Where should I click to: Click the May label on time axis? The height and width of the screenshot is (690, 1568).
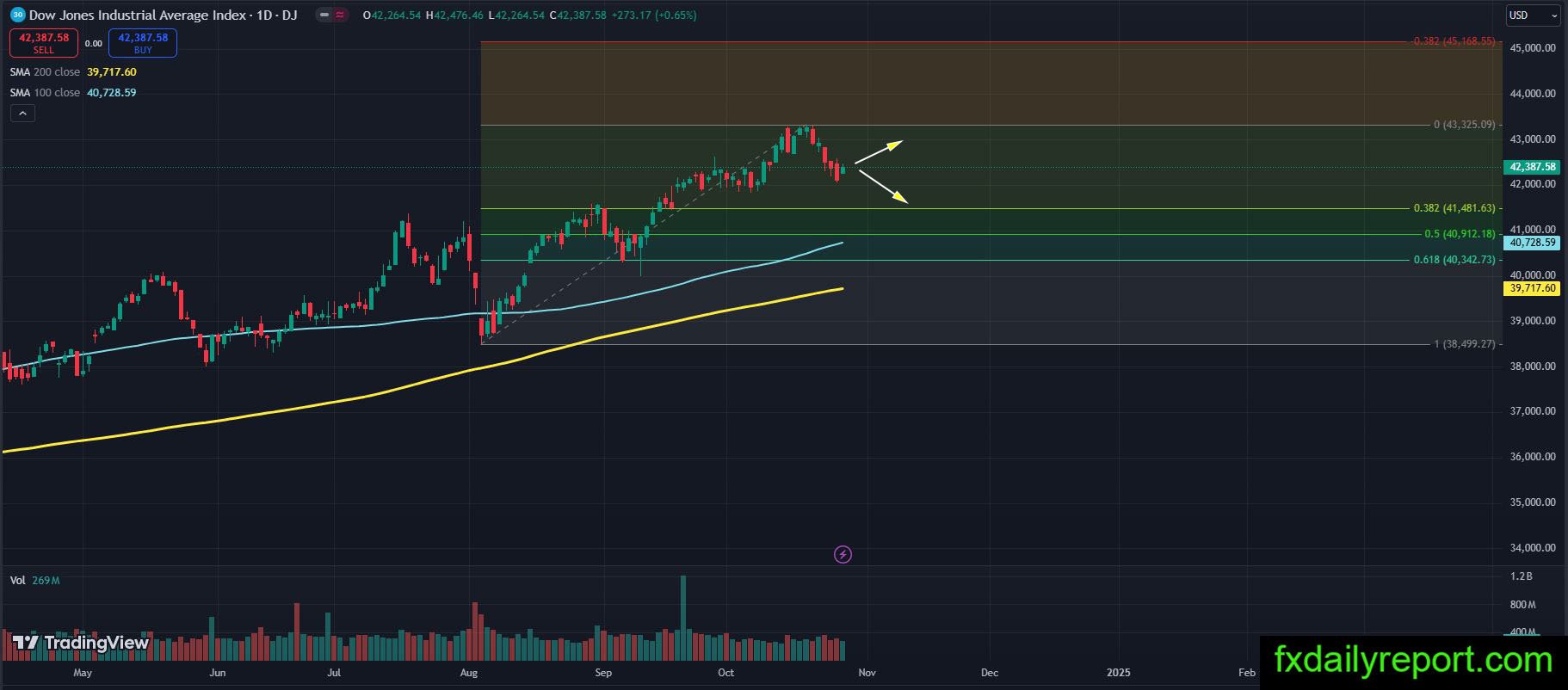[x=83, y=673]
